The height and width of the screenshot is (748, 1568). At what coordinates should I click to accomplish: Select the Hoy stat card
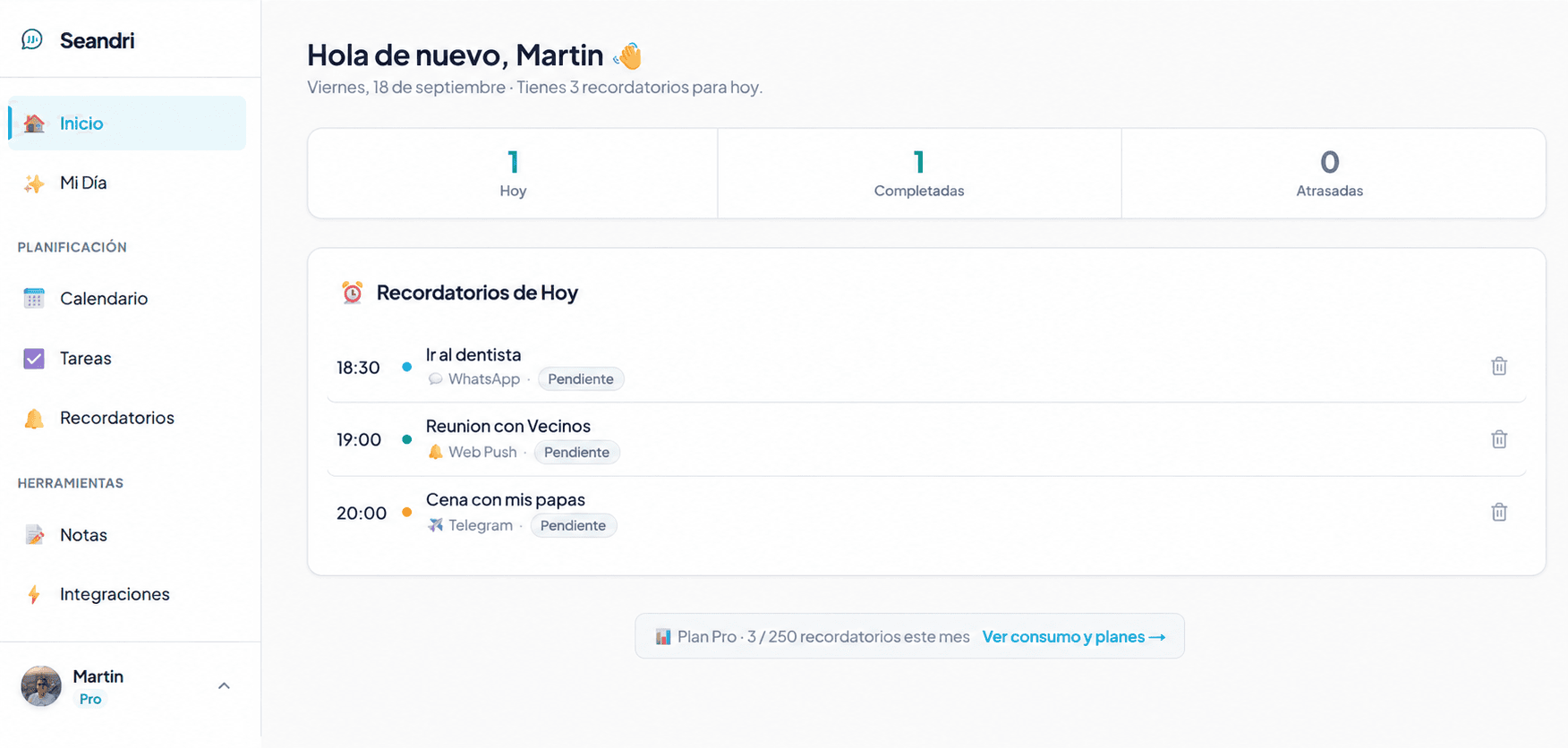click(x=513, y=174)
